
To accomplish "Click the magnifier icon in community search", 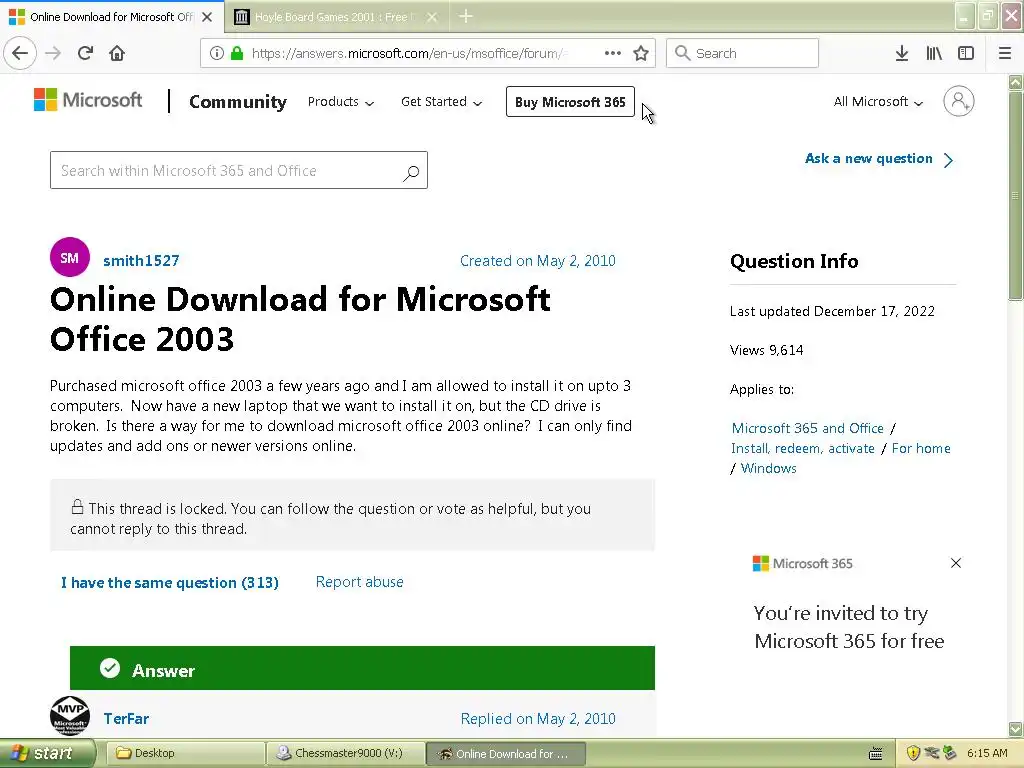I will coord(411,172).
